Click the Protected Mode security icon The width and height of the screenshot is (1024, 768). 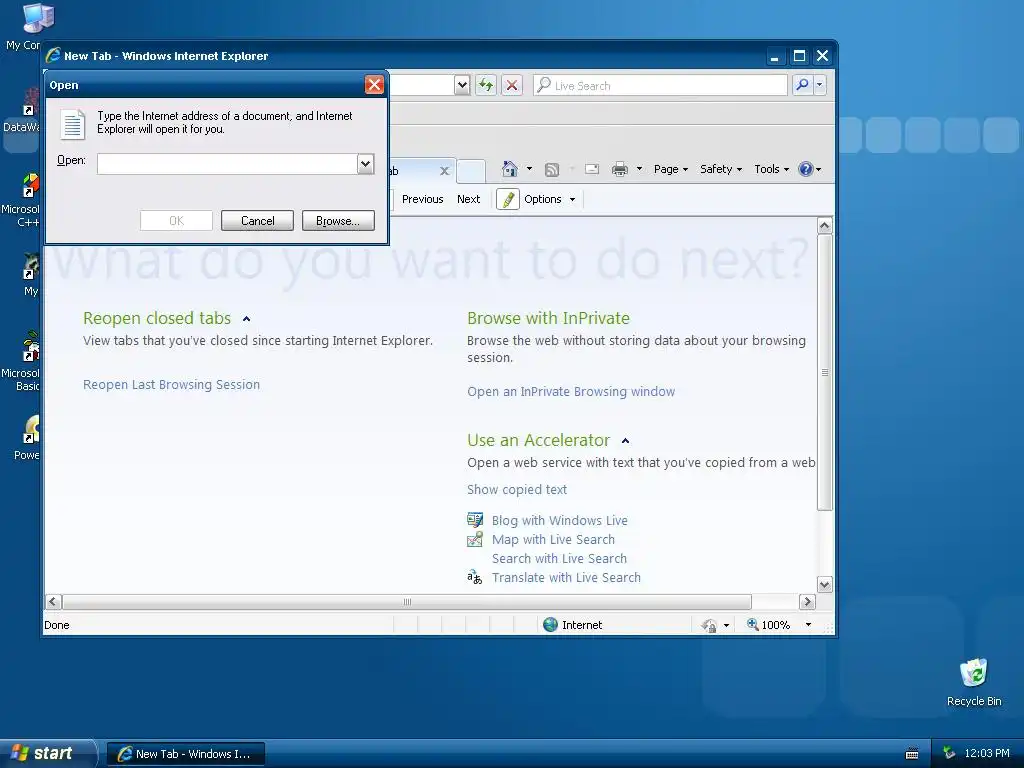(709, 626)
